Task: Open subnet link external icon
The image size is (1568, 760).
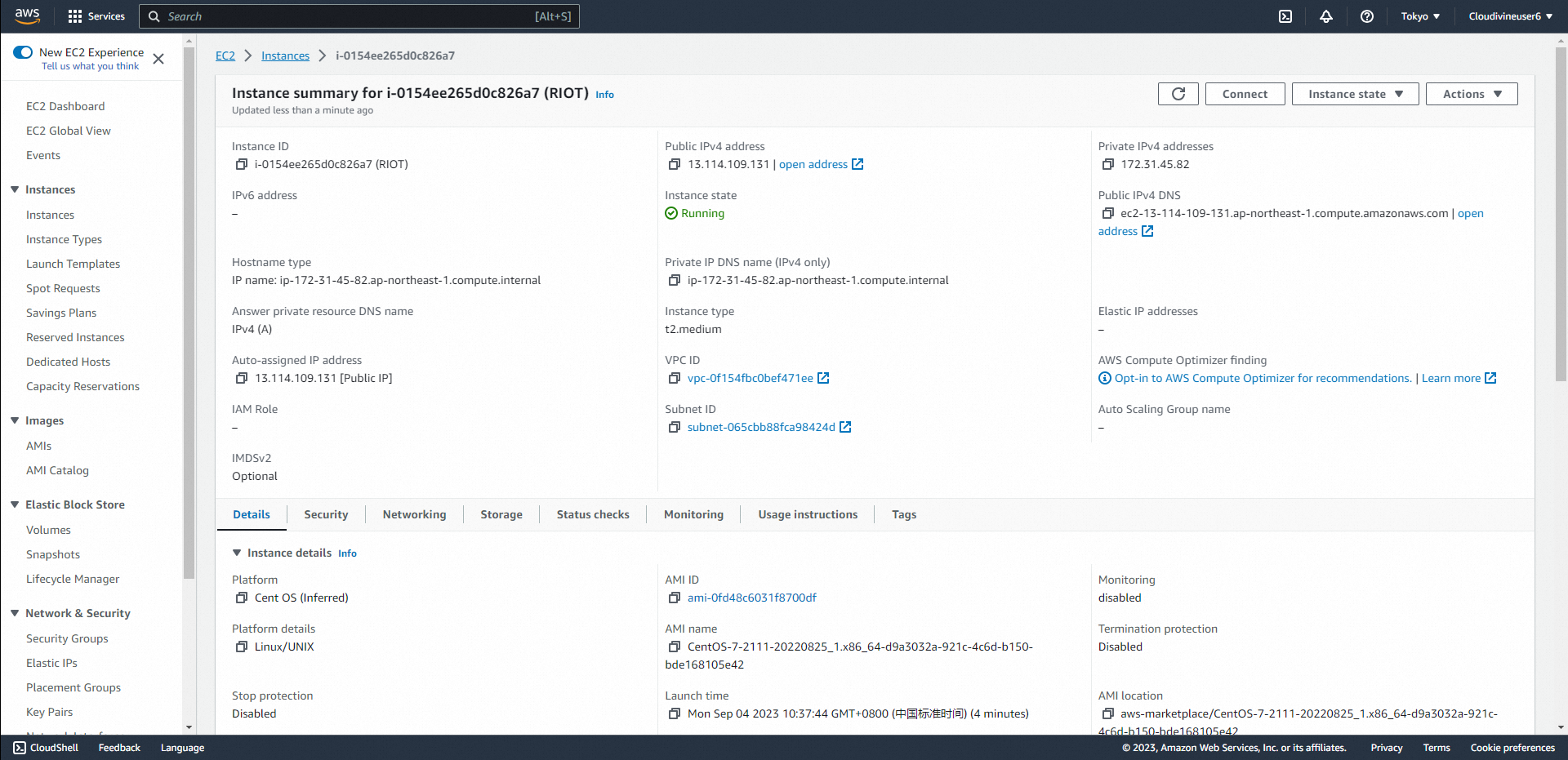Action: [845, 427]
